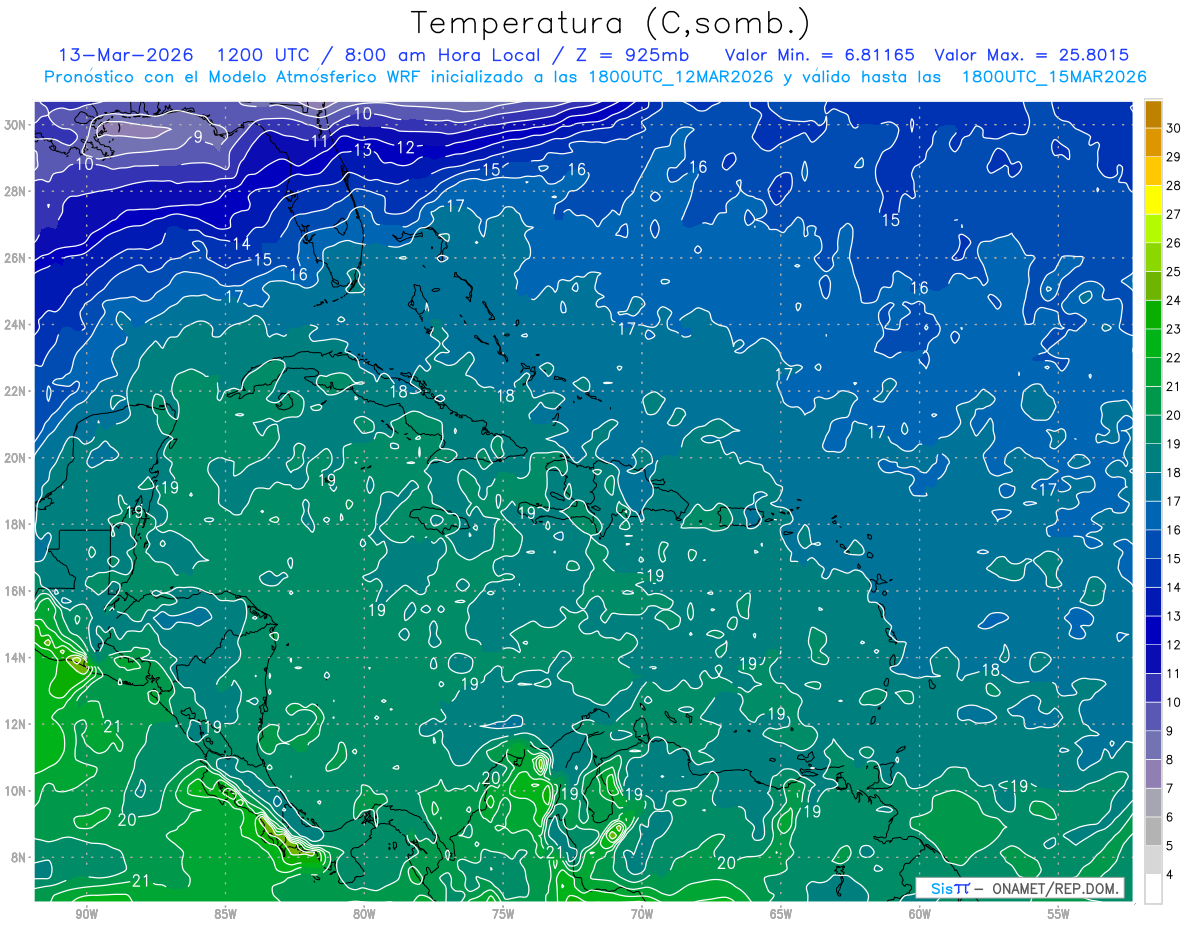
Task: Click the legend scale value "28"
Action: click(1174, 186)
